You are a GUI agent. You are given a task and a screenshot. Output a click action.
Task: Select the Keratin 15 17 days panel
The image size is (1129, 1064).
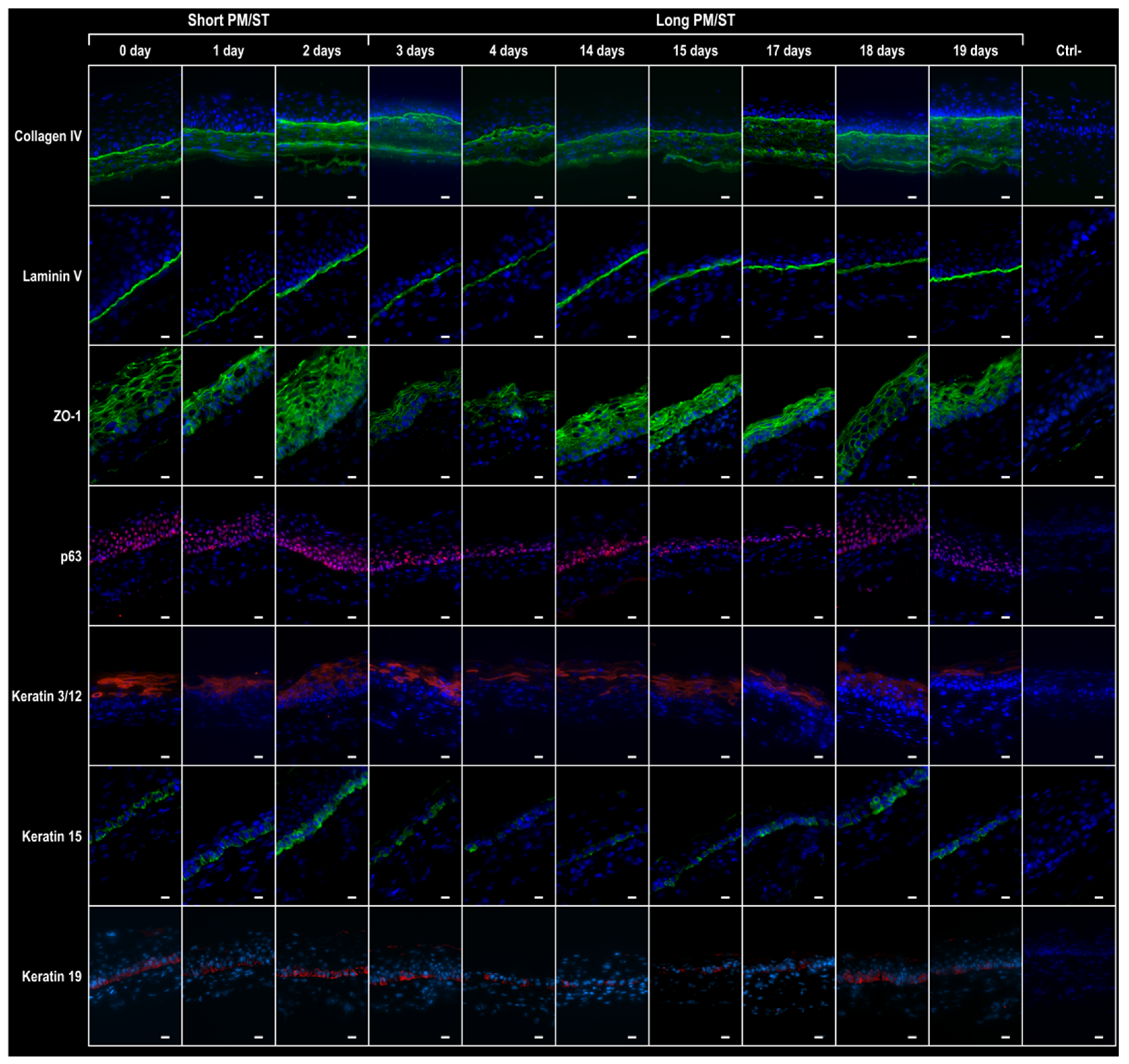(x=789, y=836)
